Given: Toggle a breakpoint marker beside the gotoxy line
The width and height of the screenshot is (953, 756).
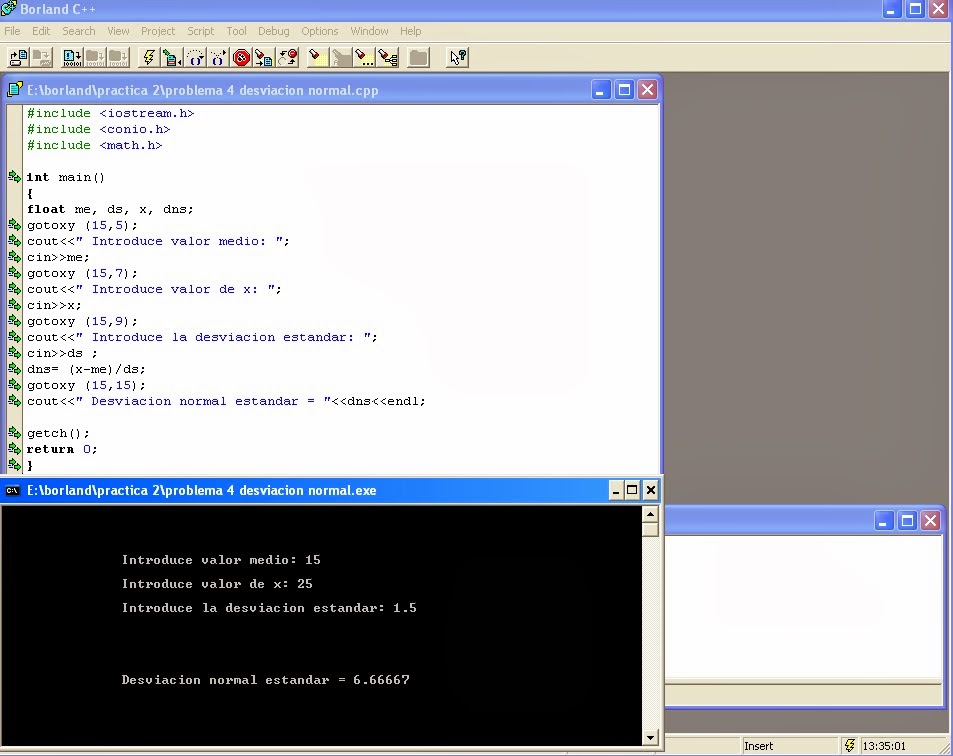Looking at the screenshot, I should (x=13, y=225).
